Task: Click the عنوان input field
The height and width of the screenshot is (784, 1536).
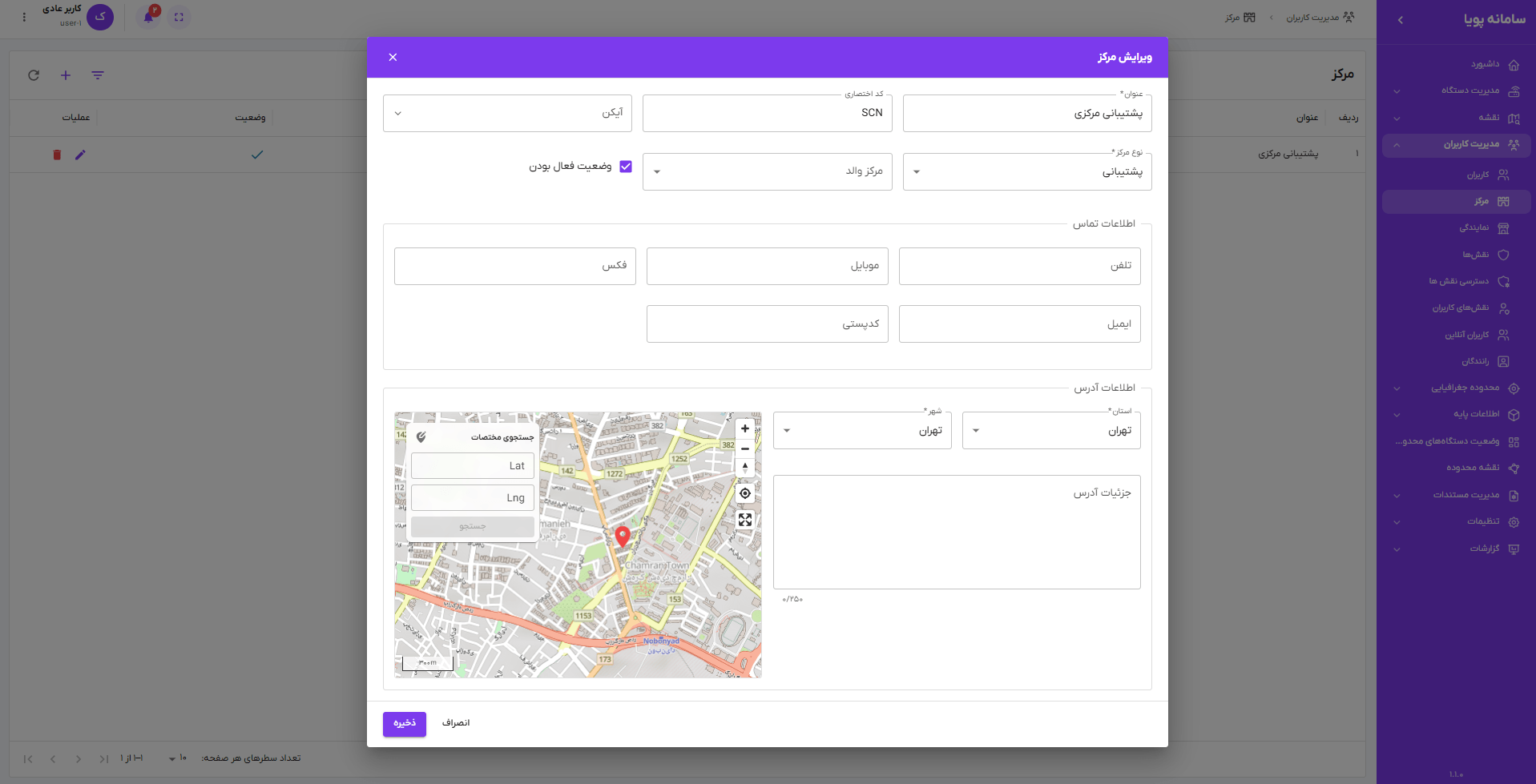Action: point(1027,113)
